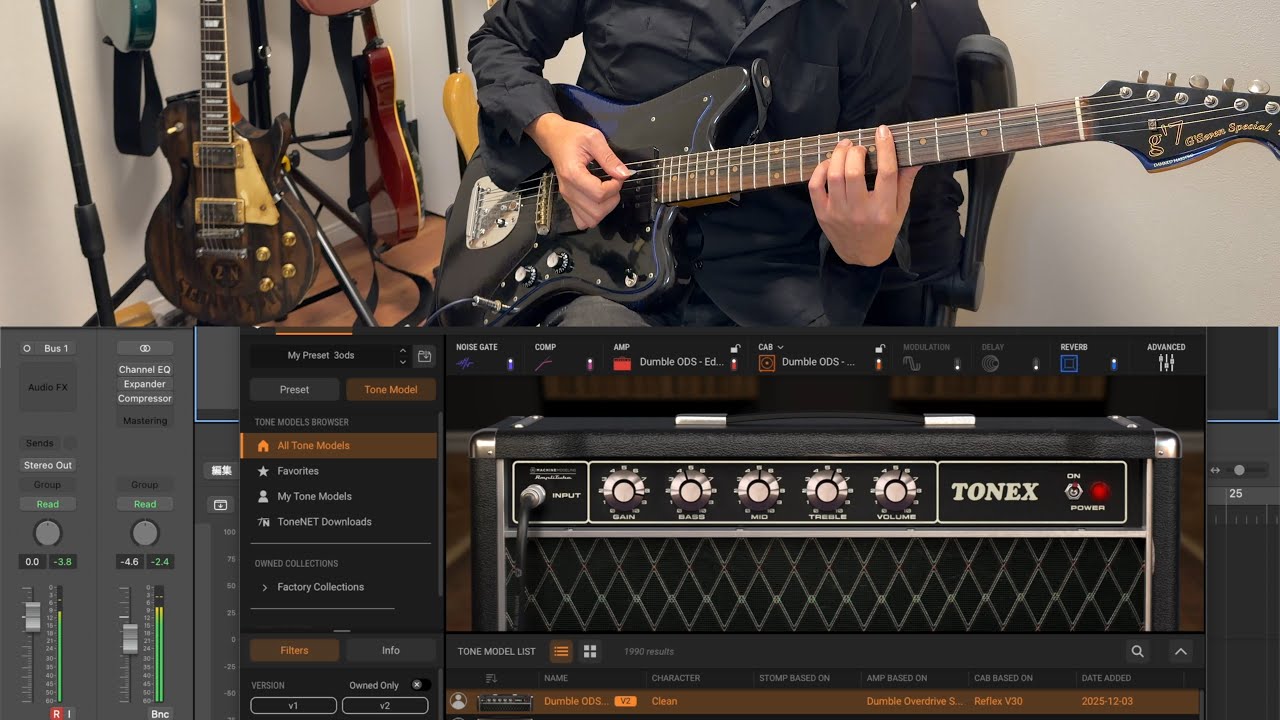Image resolution: width=1280 pixels, height=720 pixels.
Task: Click the Gain knob on the TONEX amp
Action: point(624,490)
